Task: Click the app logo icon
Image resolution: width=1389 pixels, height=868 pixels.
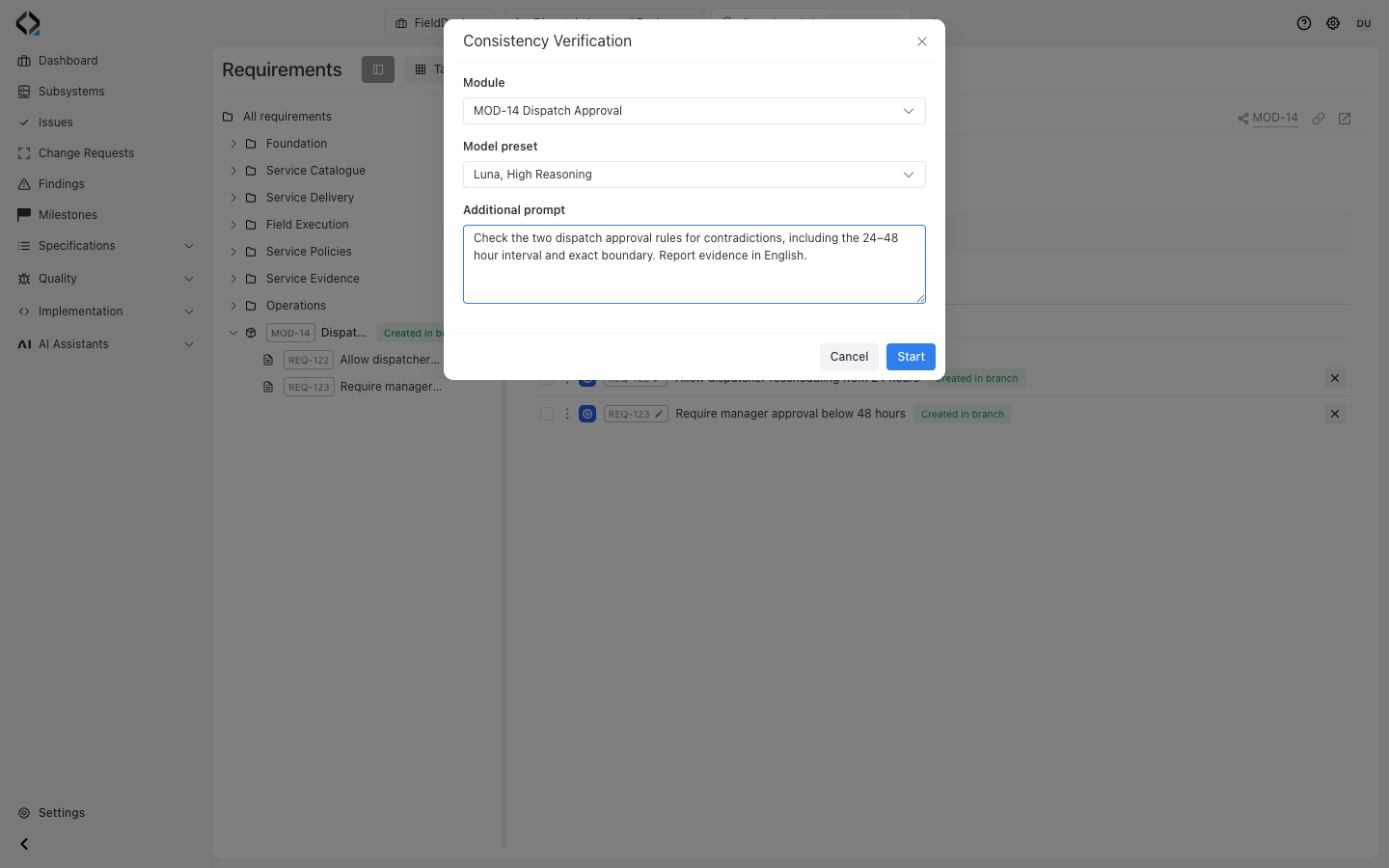Action: pos(28,23)
